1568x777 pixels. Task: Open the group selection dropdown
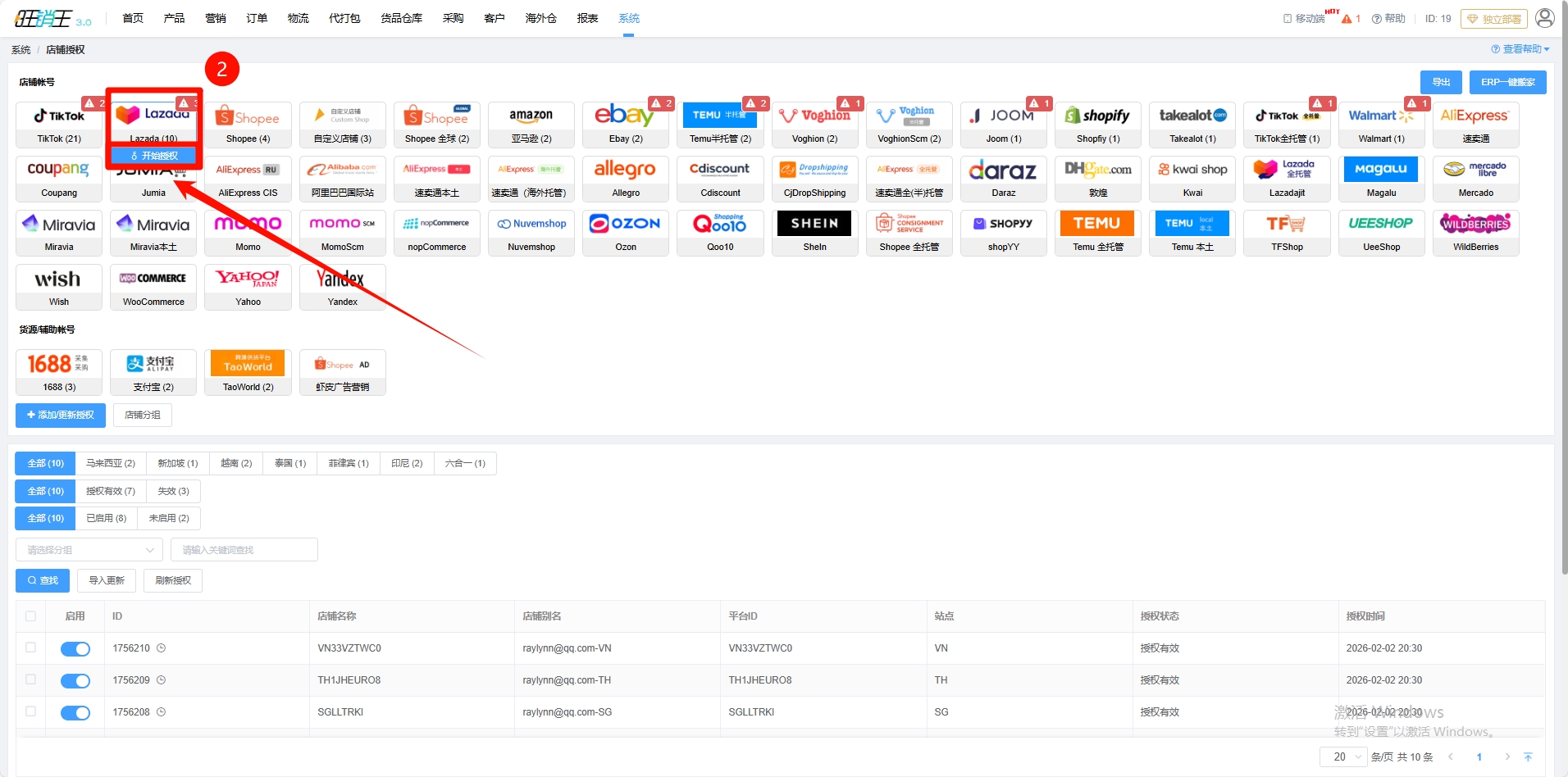coord(89,550)
